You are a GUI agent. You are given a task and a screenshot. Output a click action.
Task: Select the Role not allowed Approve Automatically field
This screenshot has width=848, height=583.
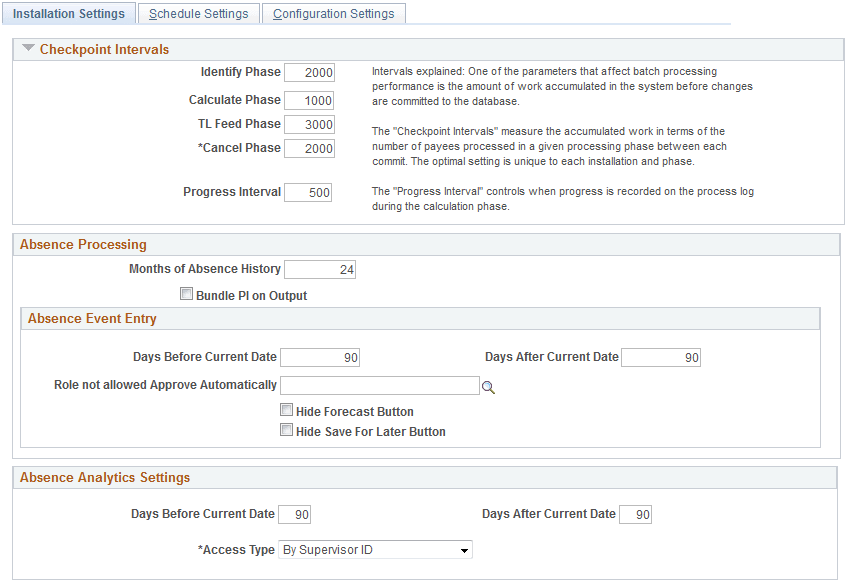[380, 385]
